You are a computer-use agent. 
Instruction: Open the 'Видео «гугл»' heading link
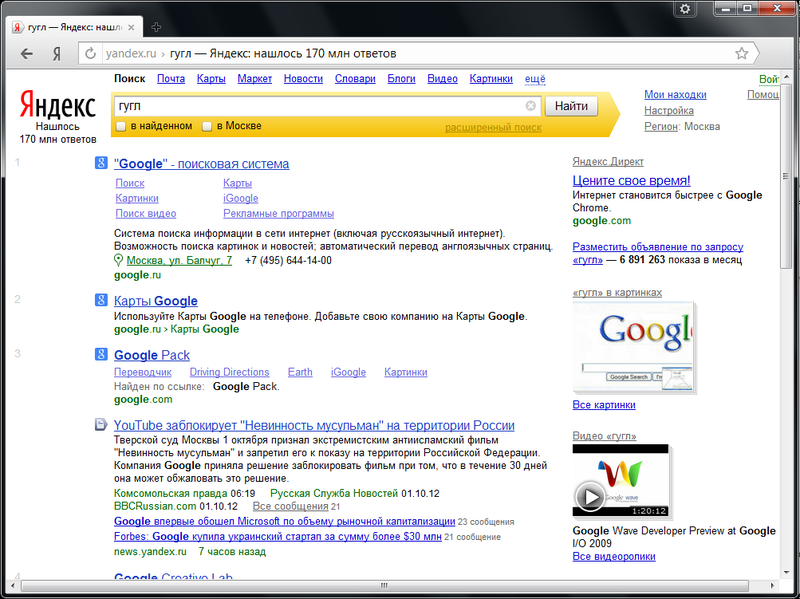[x=604, y=436]
